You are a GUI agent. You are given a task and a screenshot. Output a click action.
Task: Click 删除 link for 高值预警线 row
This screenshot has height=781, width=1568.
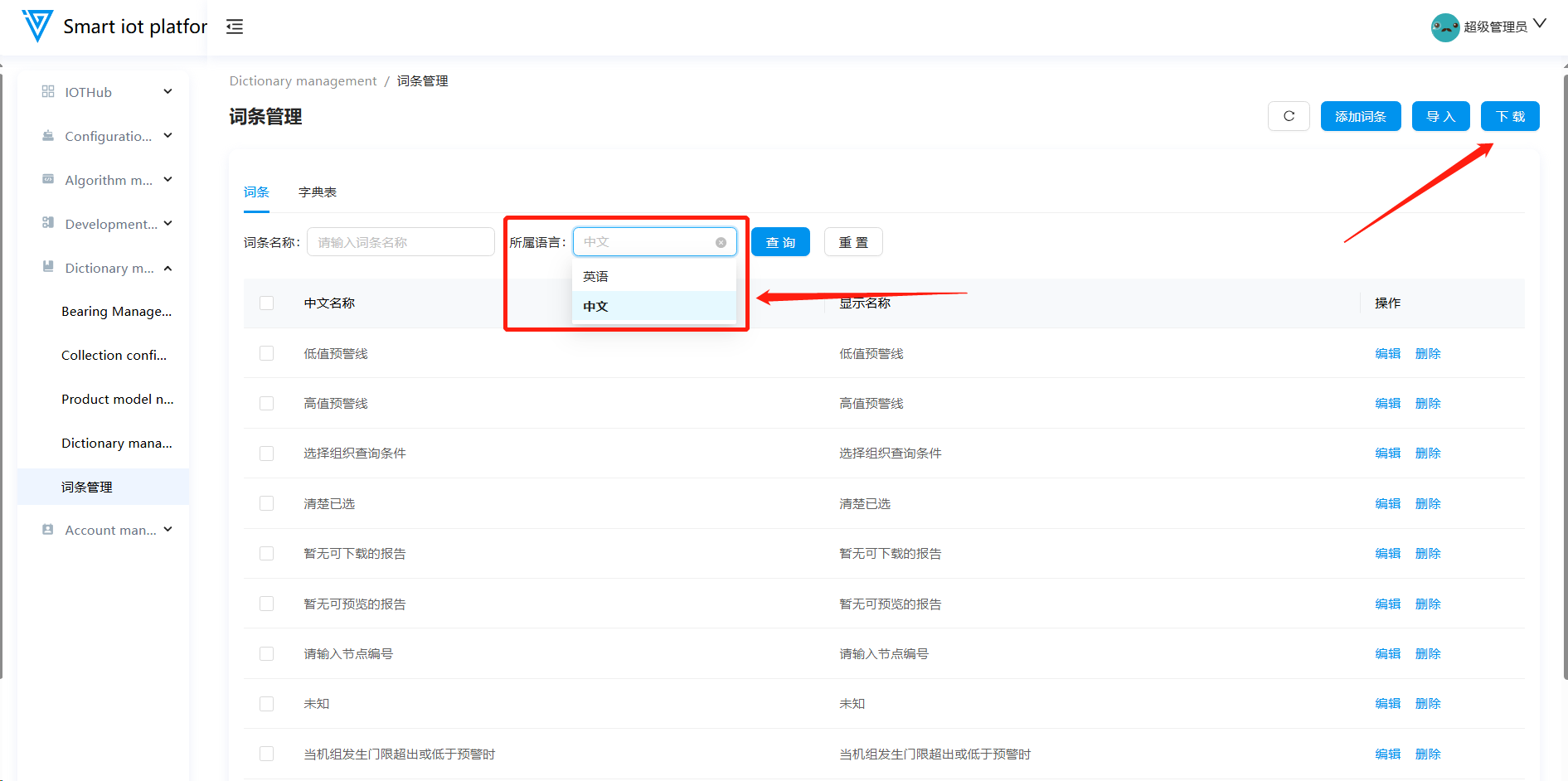[x=1427, y=404]
